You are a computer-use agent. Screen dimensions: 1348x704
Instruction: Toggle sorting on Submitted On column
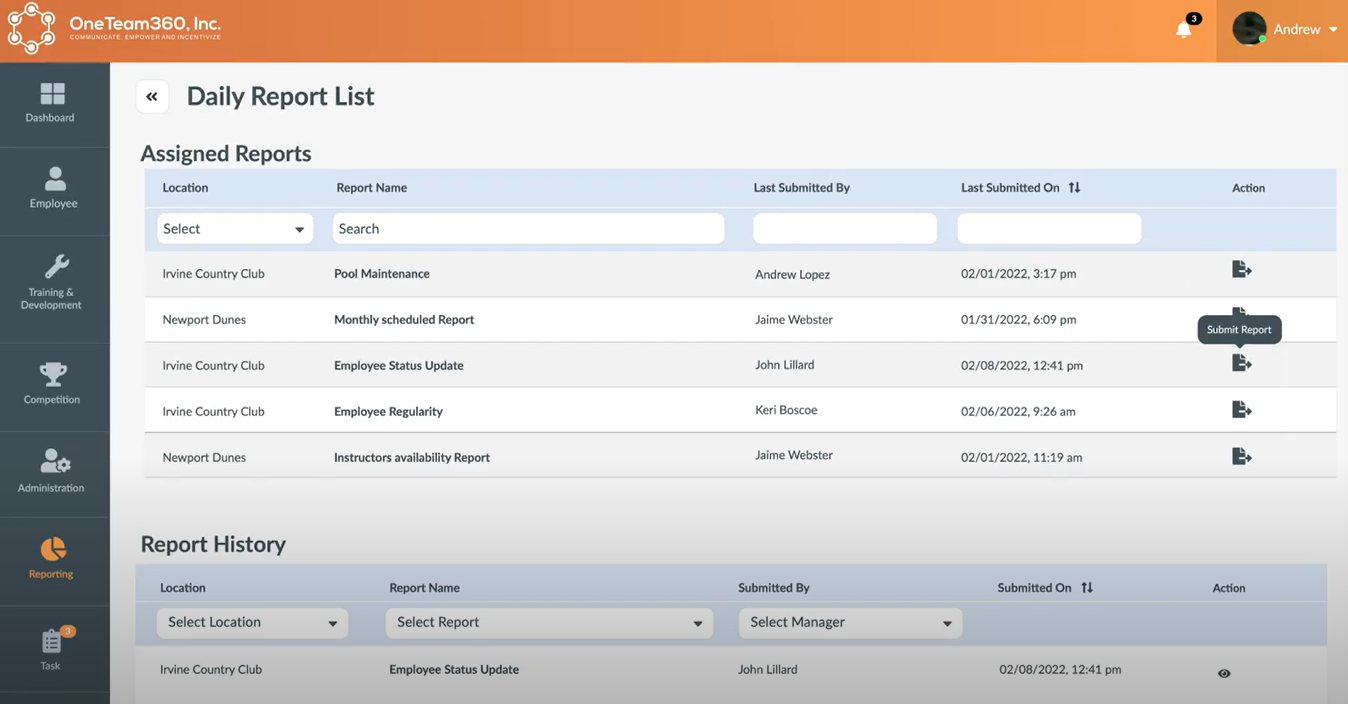1086,587
